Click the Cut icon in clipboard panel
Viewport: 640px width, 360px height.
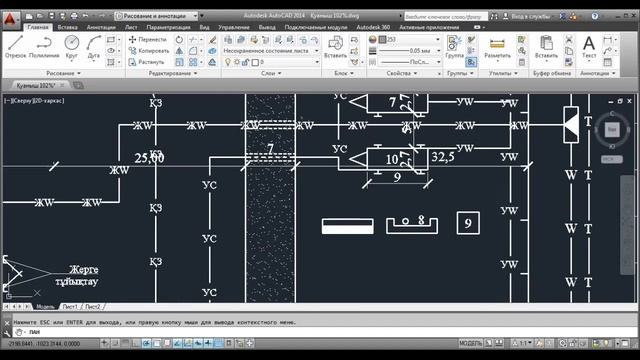pyautogui.click(x=569, y=40)
